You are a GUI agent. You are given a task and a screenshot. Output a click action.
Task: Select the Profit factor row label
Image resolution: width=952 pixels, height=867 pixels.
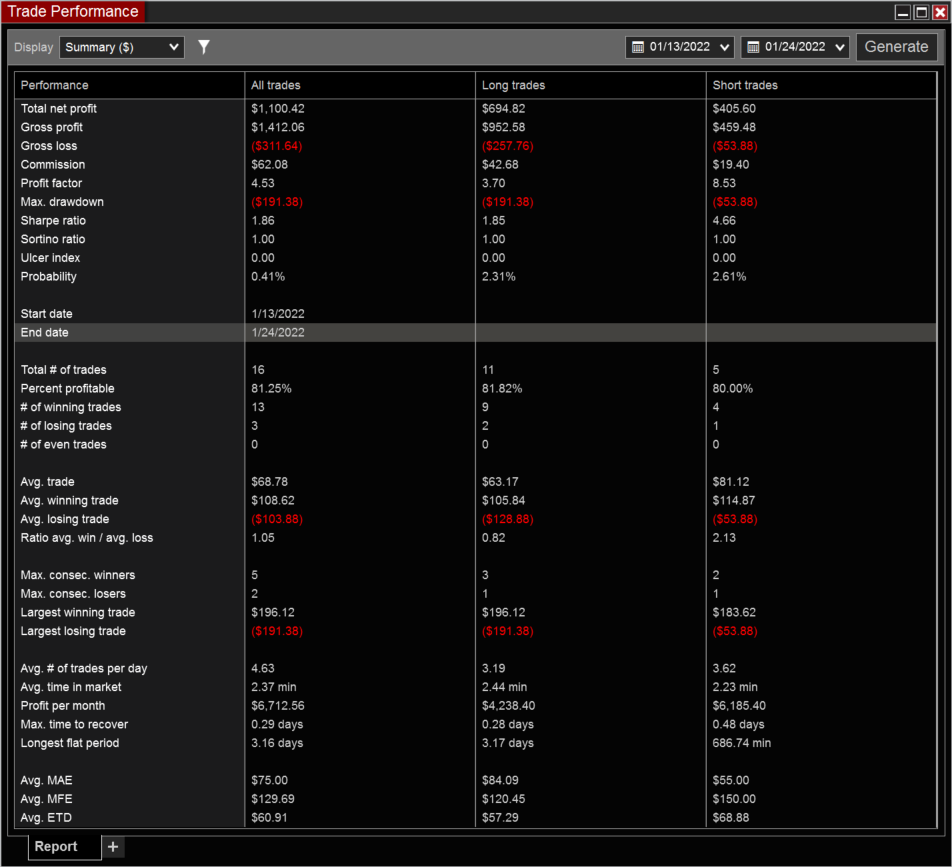(x=51, y=183)
